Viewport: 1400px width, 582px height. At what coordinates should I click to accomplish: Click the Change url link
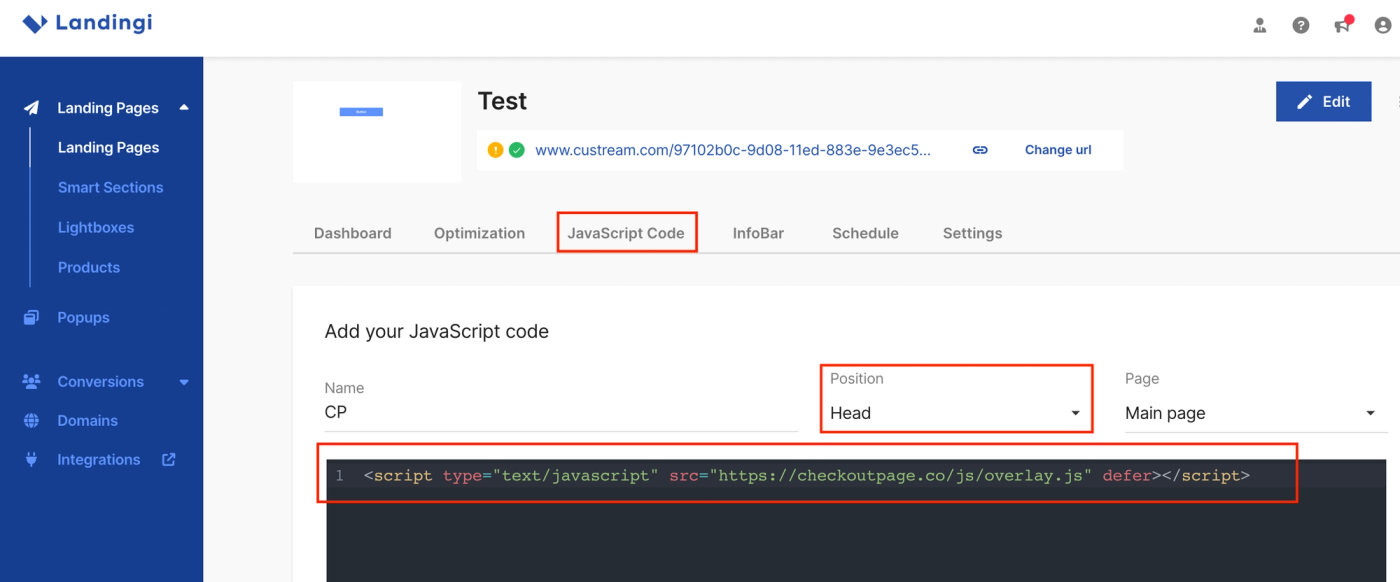pos(1058,150)
